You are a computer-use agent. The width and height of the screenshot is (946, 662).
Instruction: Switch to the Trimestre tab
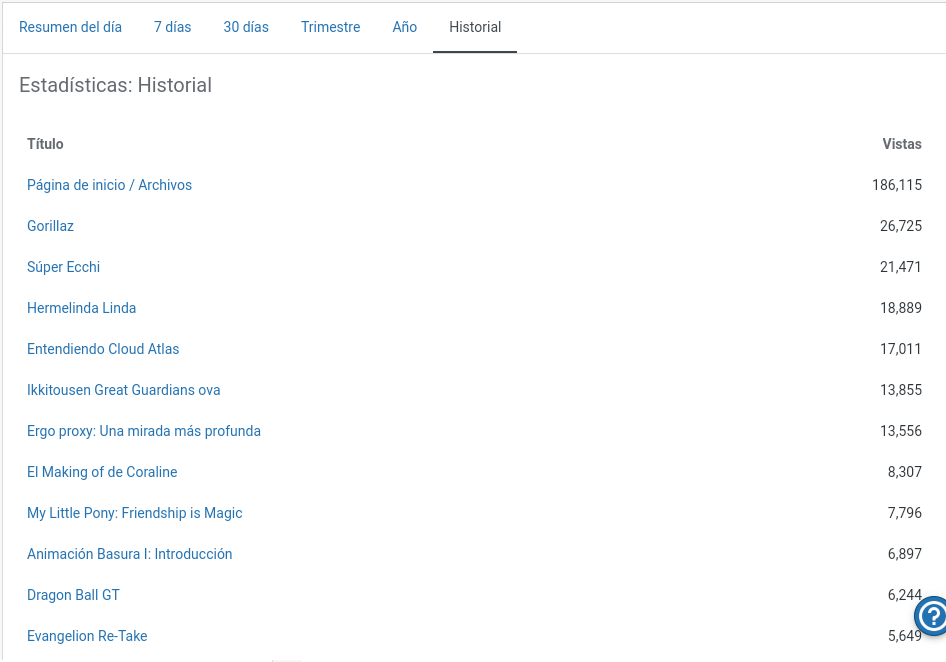click(330, 27)
